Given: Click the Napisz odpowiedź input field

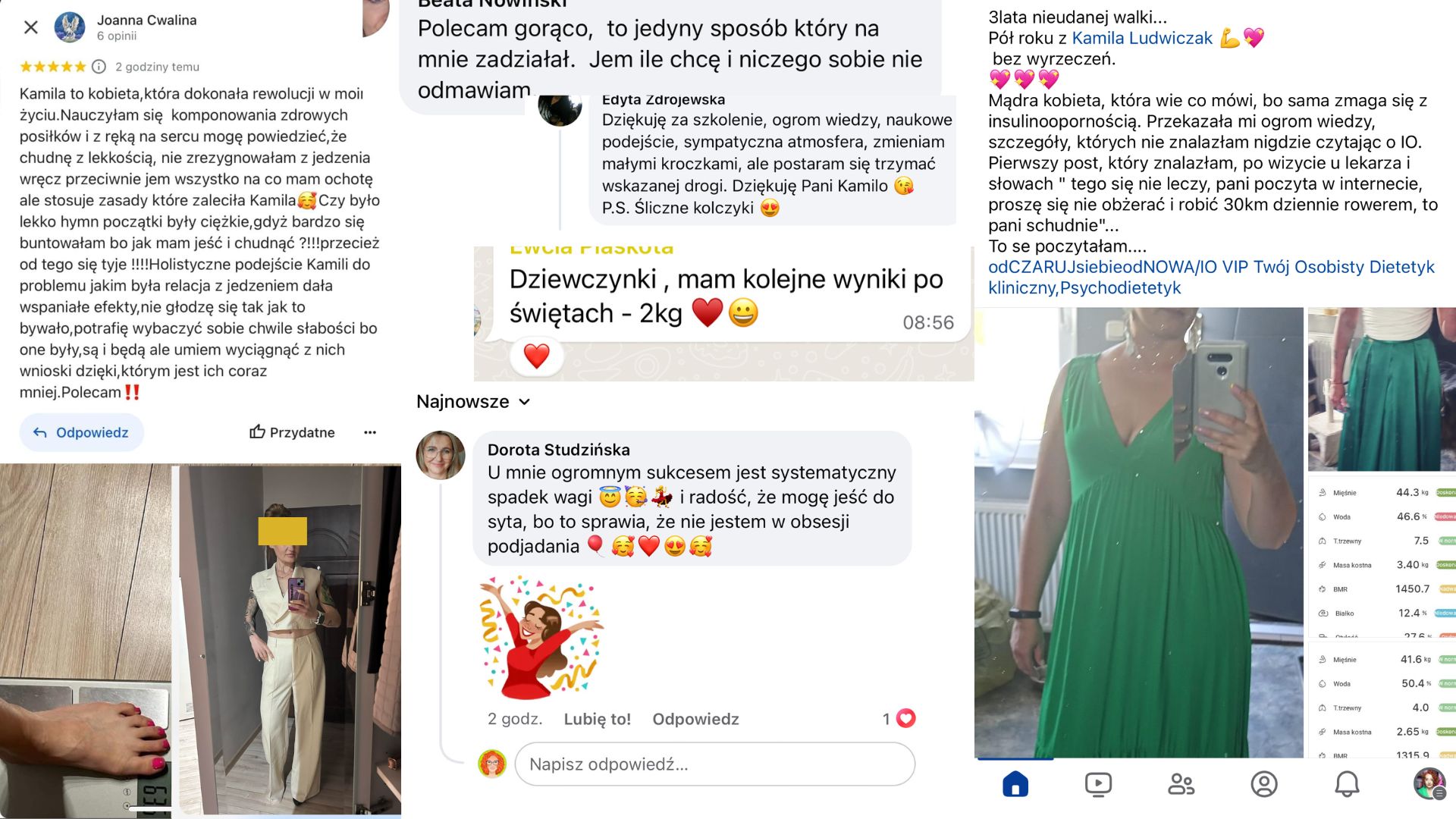Looking at the screenshot, I should click(714, 764).
